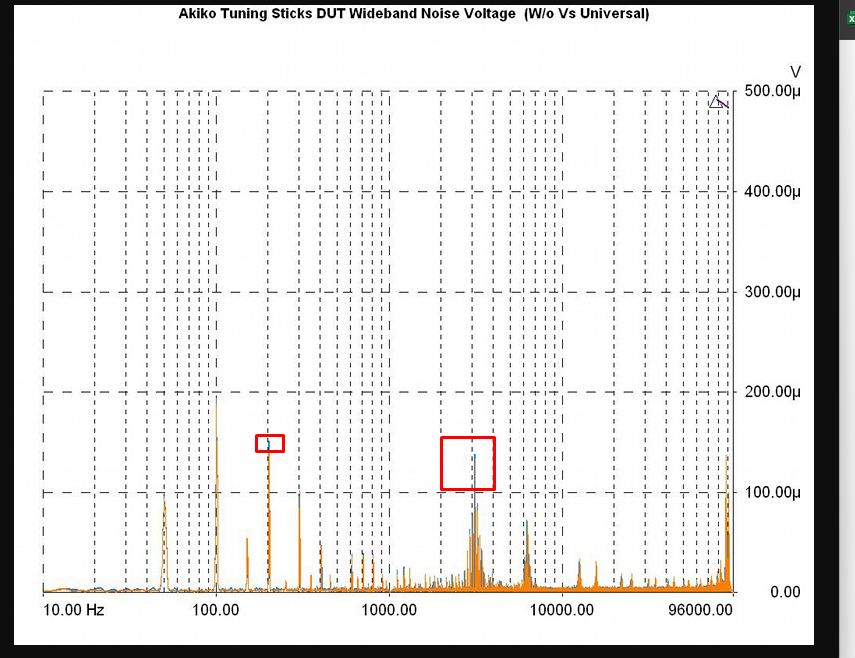Click the tallest orange spectrum peak at 100 Hz
Viewport: 855px width, 658px height.
(x=216, y=493)
